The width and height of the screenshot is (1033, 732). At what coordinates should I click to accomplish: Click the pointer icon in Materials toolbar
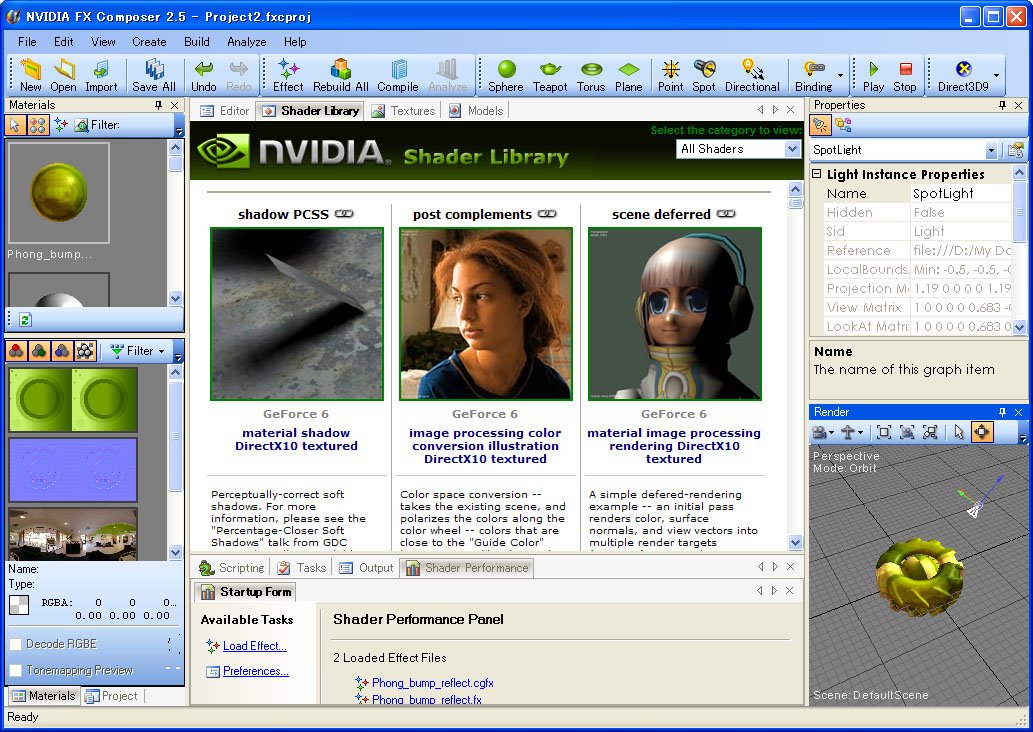(15, 125)
